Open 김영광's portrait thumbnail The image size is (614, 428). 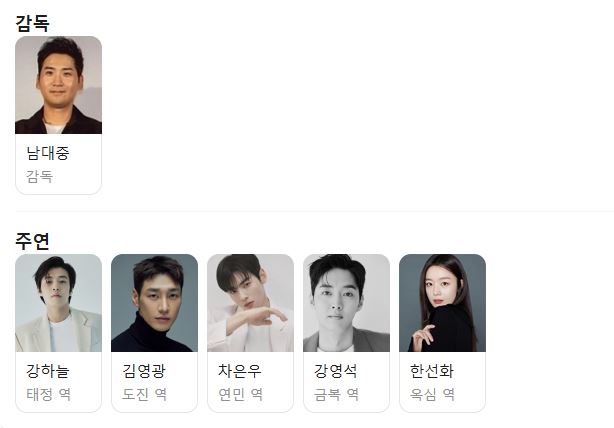point(154,303)
